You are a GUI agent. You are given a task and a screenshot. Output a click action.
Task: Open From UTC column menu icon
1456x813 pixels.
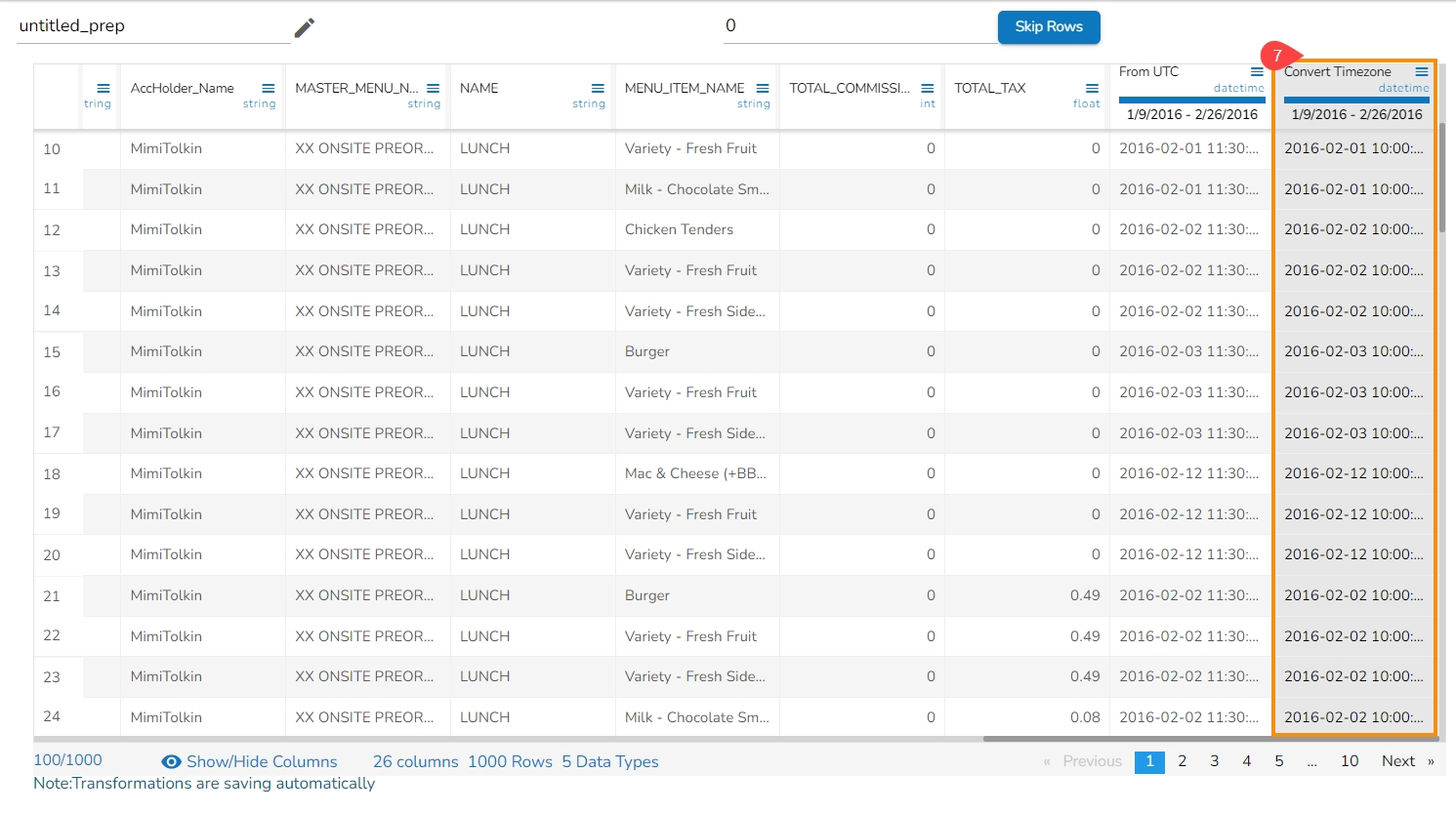point(1257,72)
